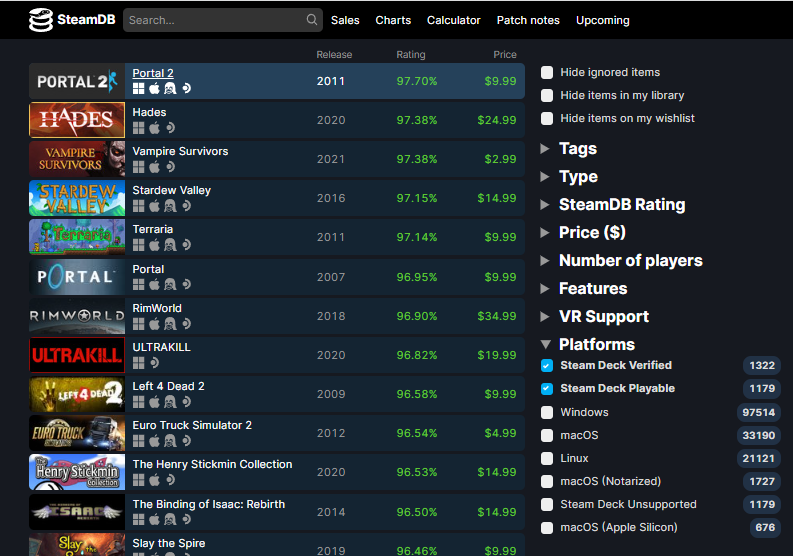Open the RimWorld entry
Image resolution: width=793 pixels, height=556 pixels.
pos(157,308)
